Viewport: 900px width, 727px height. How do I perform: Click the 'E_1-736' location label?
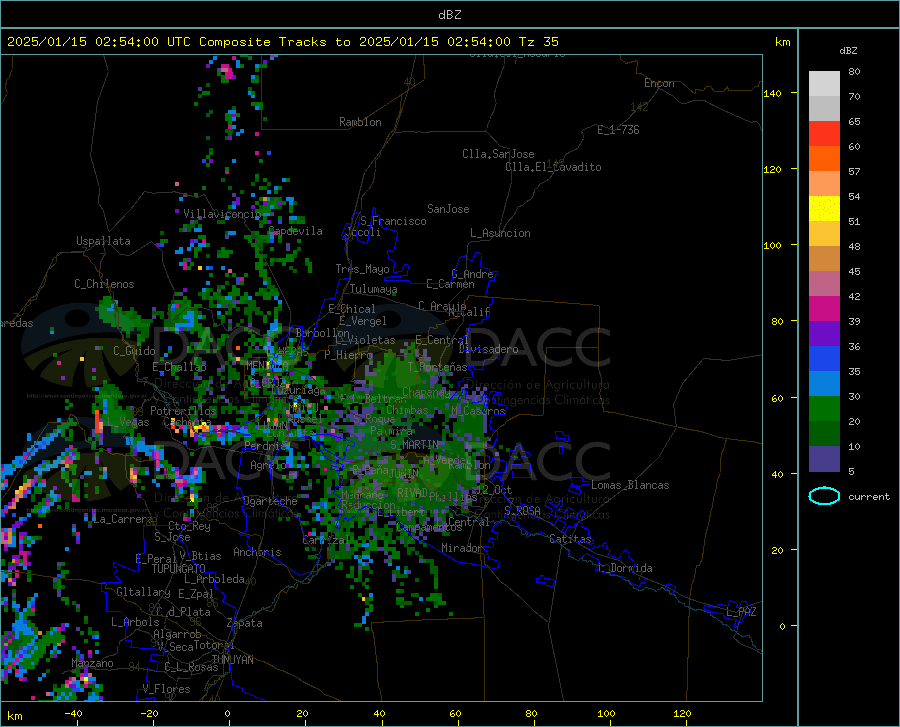pyautogui.click(x=618, y=130)
